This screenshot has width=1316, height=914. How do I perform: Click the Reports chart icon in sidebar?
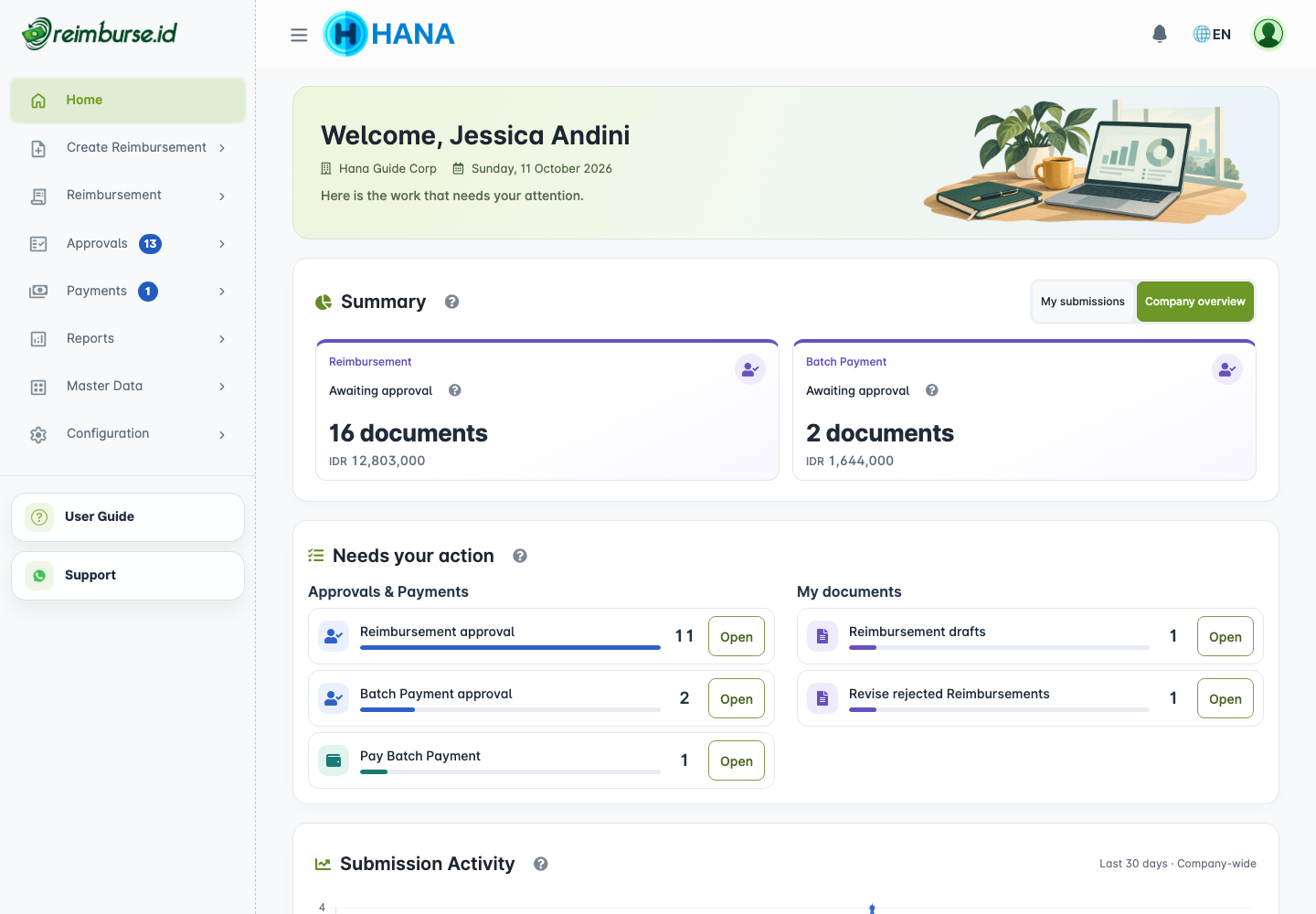point(38,339)
